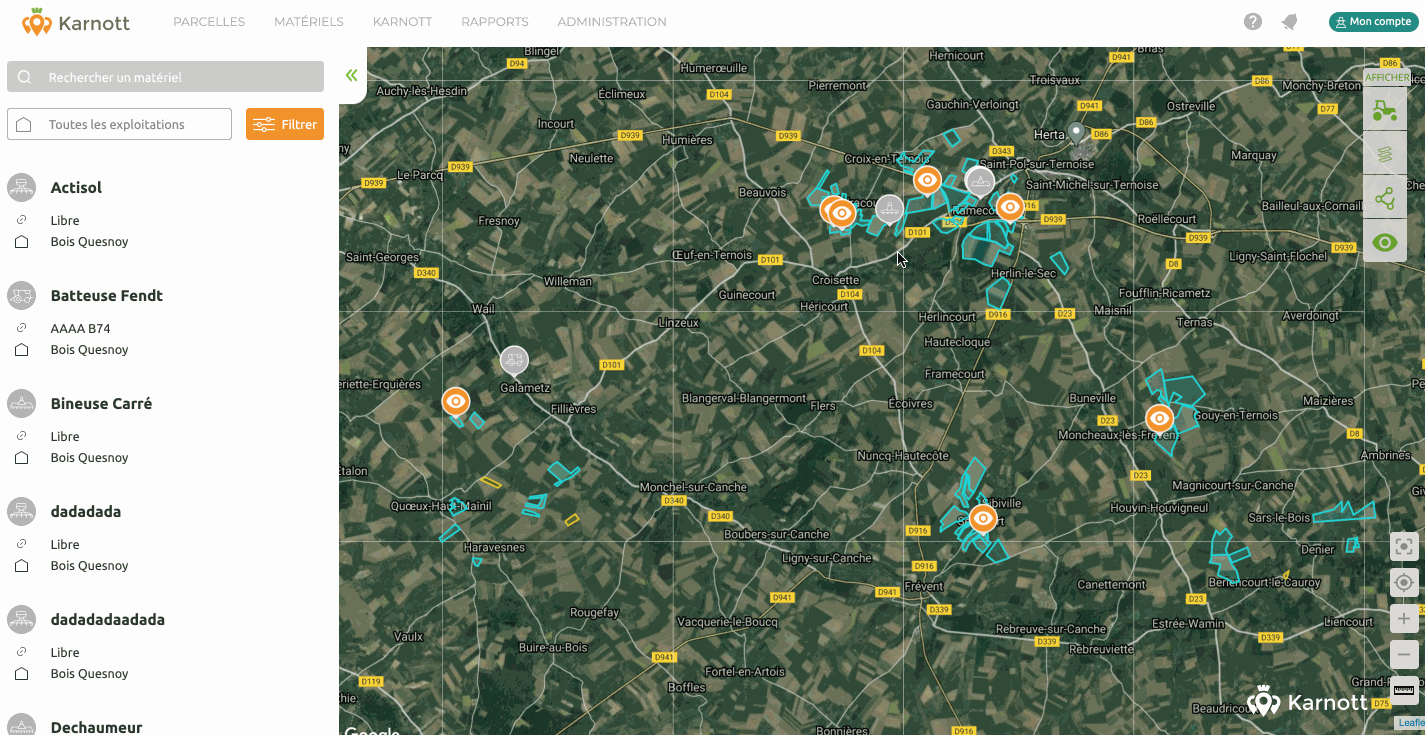
Task: Select the Dechaumeur equipment title
Action: coord(97,727)
